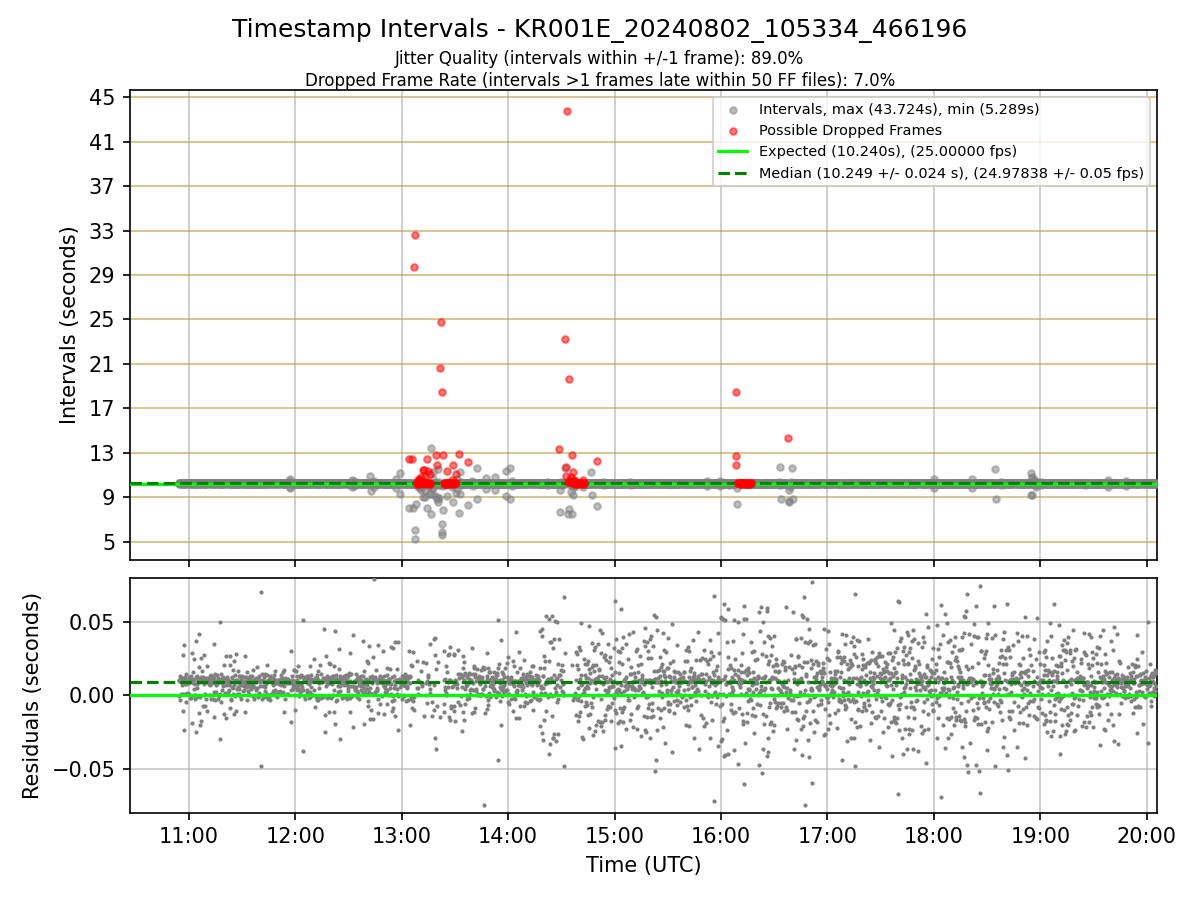
Task: Click the red marker icon in legend
Action: point(734,130)
